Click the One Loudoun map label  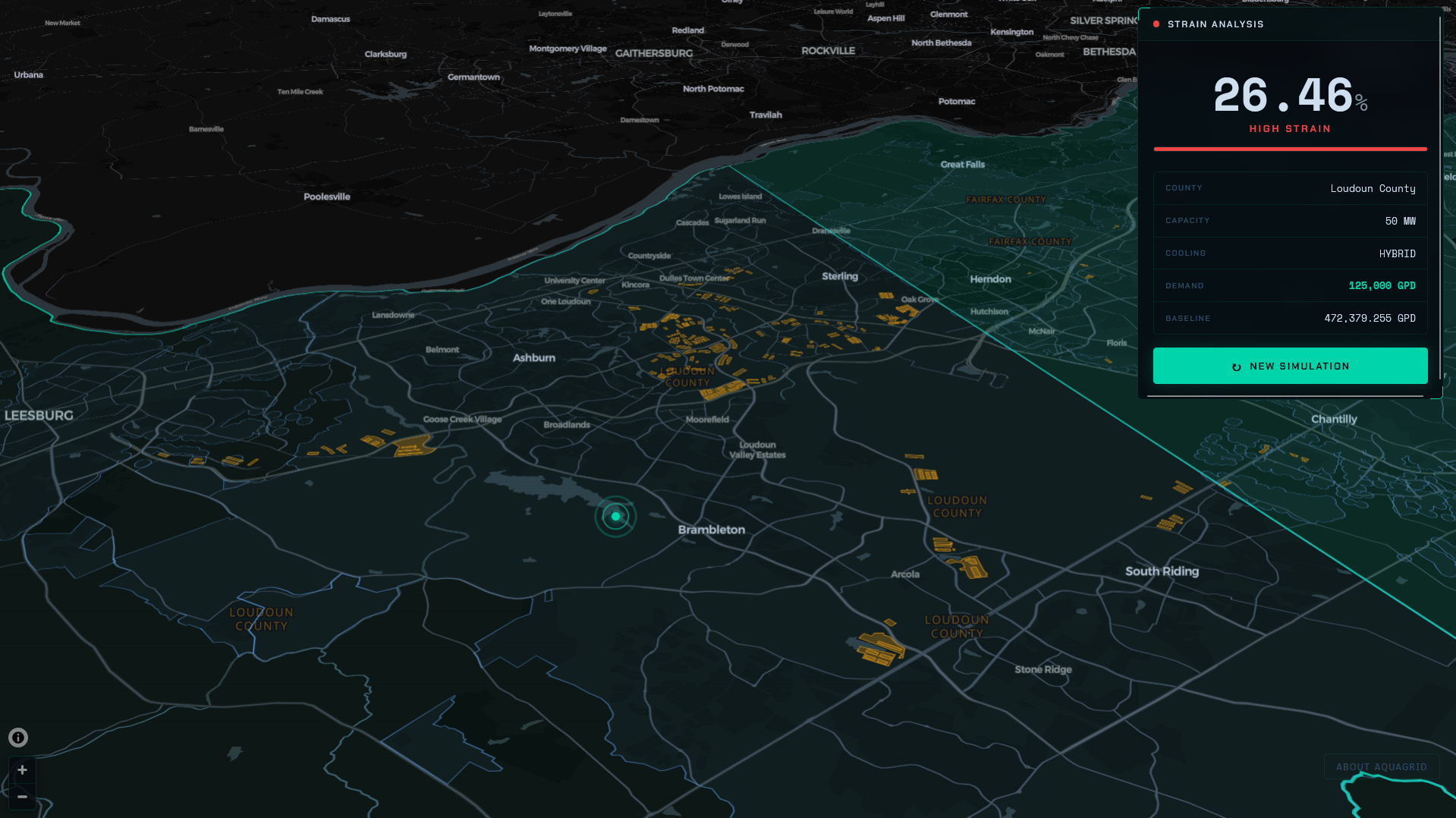[565, 302]
